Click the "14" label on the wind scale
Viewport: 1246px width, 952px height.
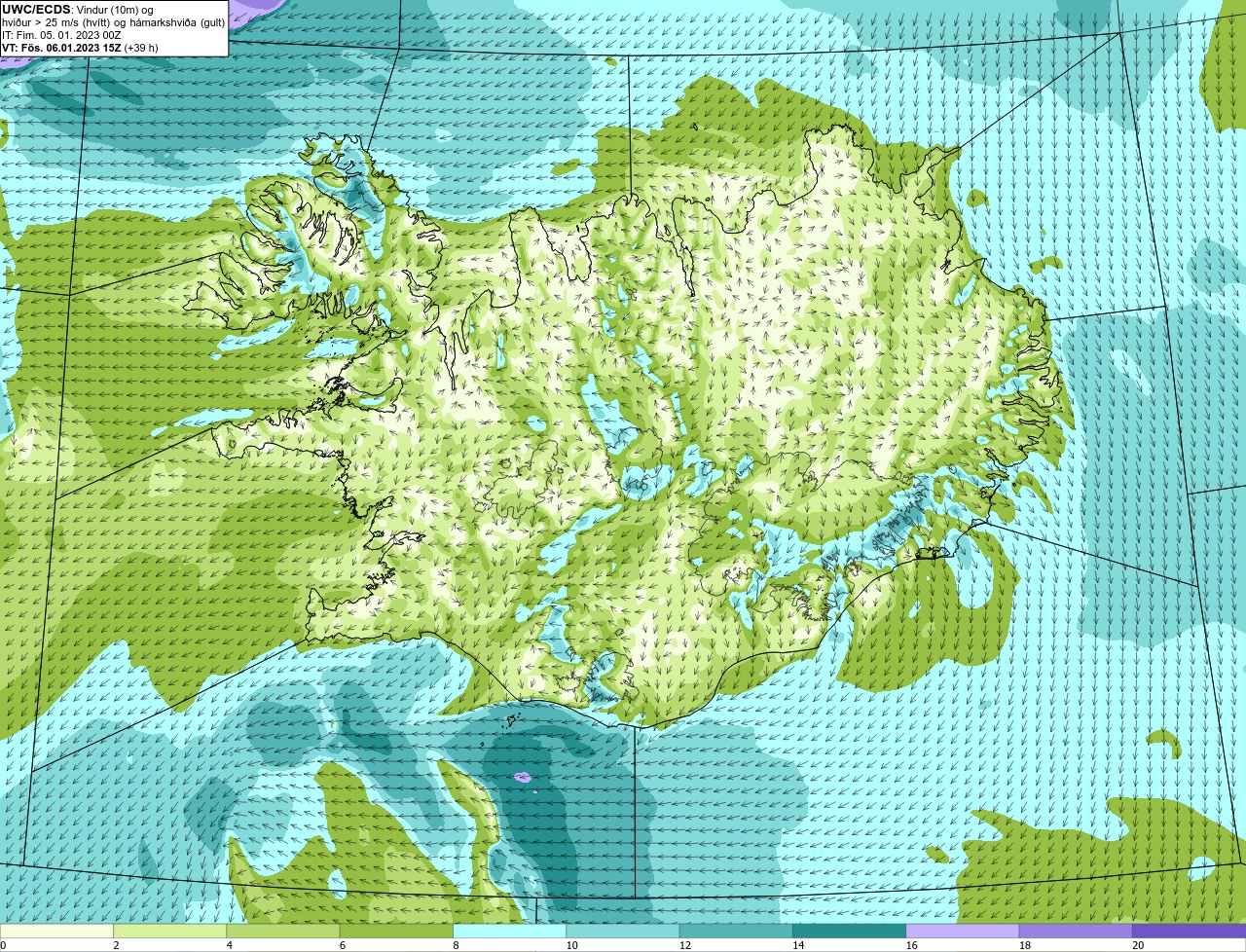pos(798,945)
